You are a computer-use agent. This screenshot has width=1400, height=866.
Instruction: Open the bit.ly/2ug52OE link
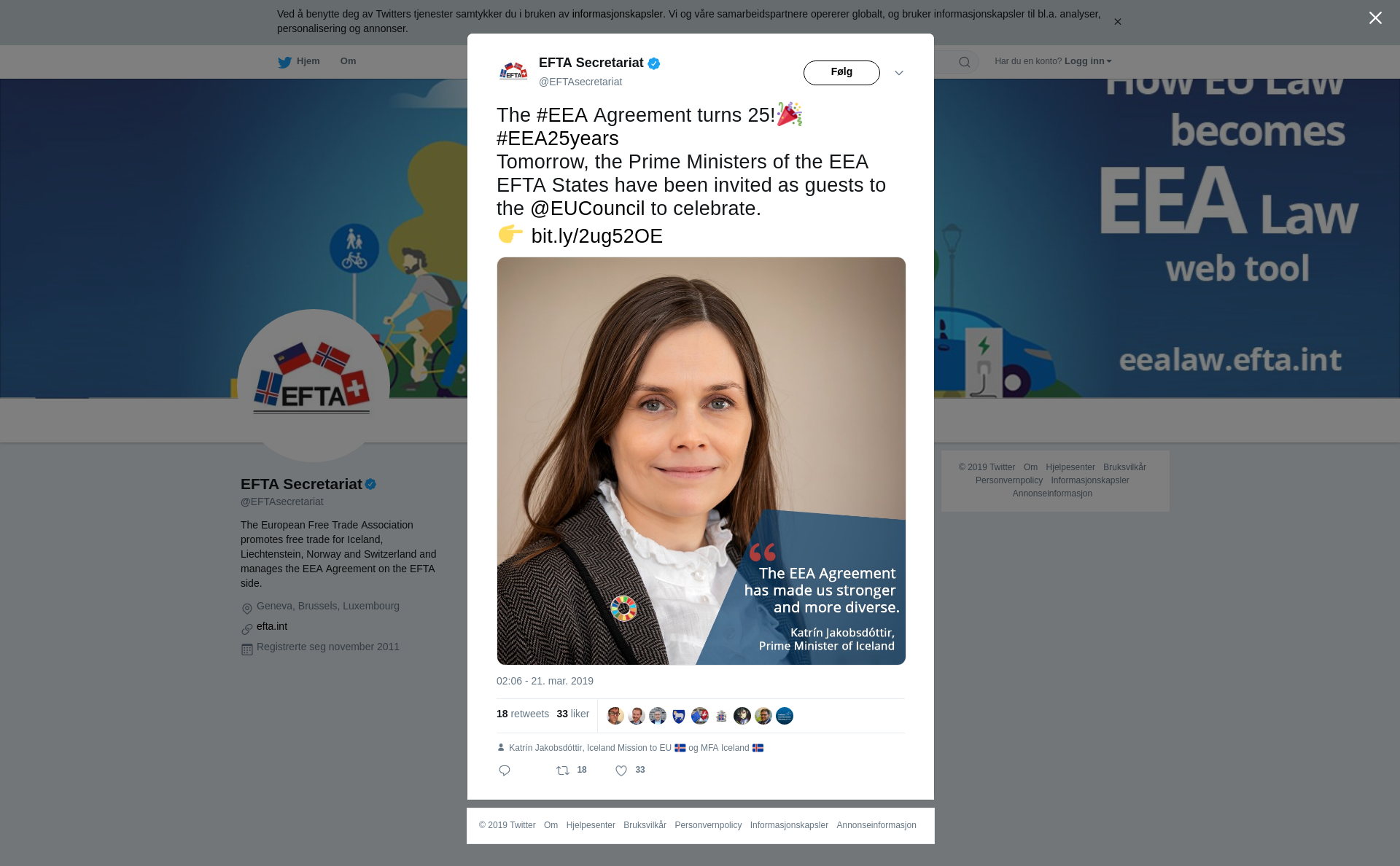[x=596, y=236]
